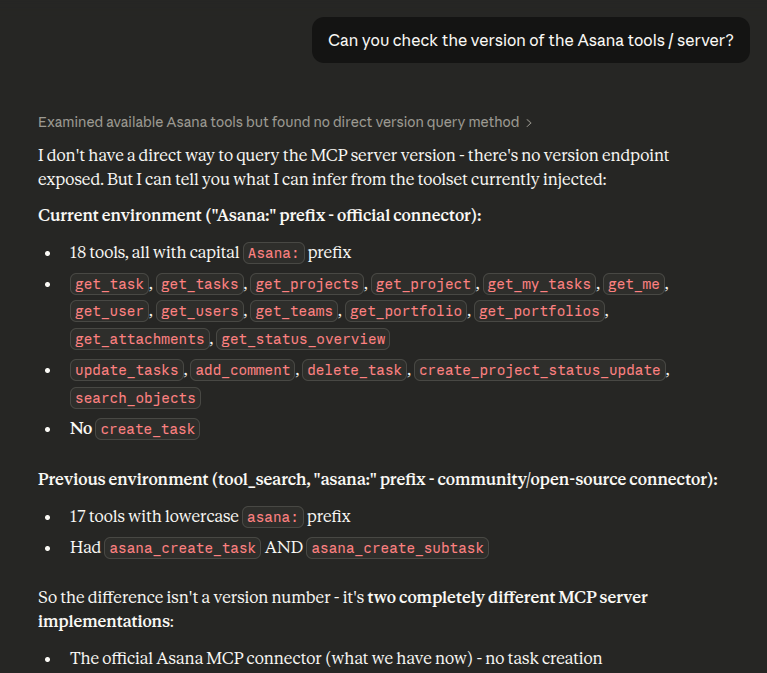Screen dimensions: 767x673
Task: Click the chevron after the thinking summary
Action: tap(529, 123)
